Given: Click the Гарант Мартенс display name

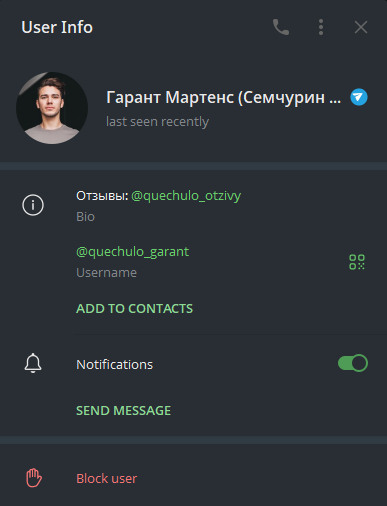Looking at the screenshot, I should 223,98.
